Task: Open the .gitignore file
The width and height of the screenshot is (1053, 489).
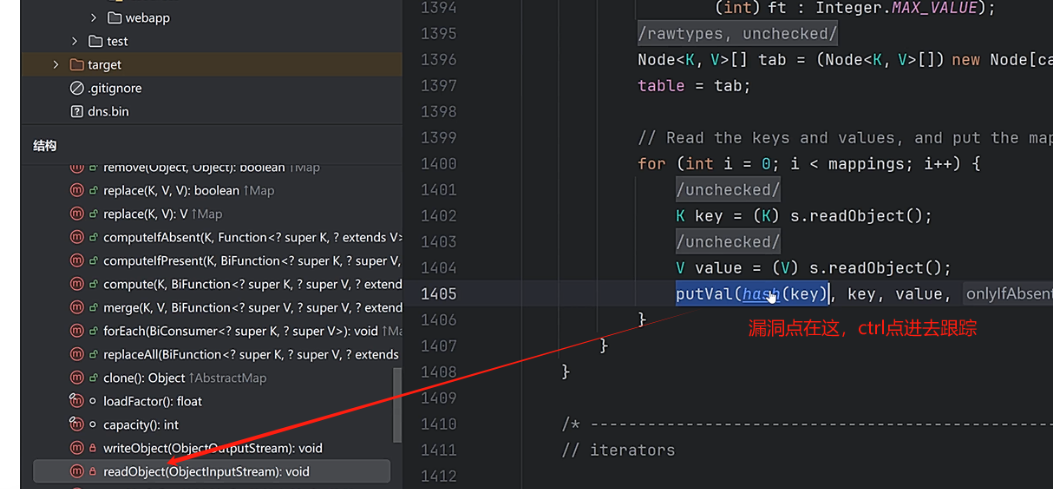Action: 114,88
